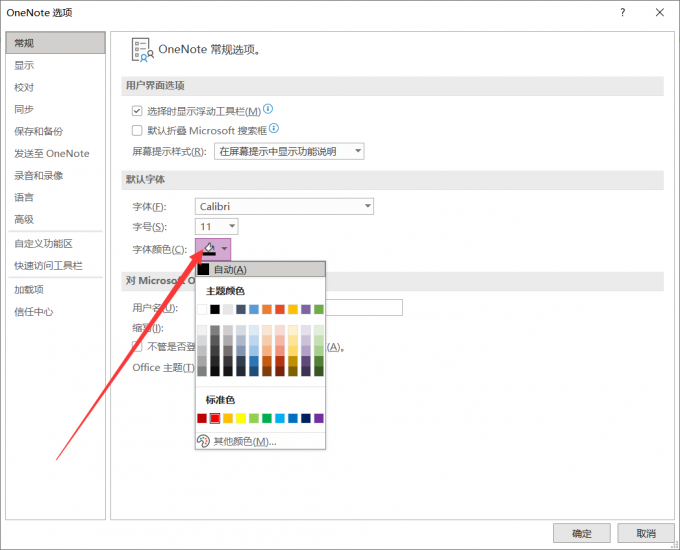Pick the red-orange theme color swatch
The width and height of the screenshot is (680, 550).
click(280, 309)
